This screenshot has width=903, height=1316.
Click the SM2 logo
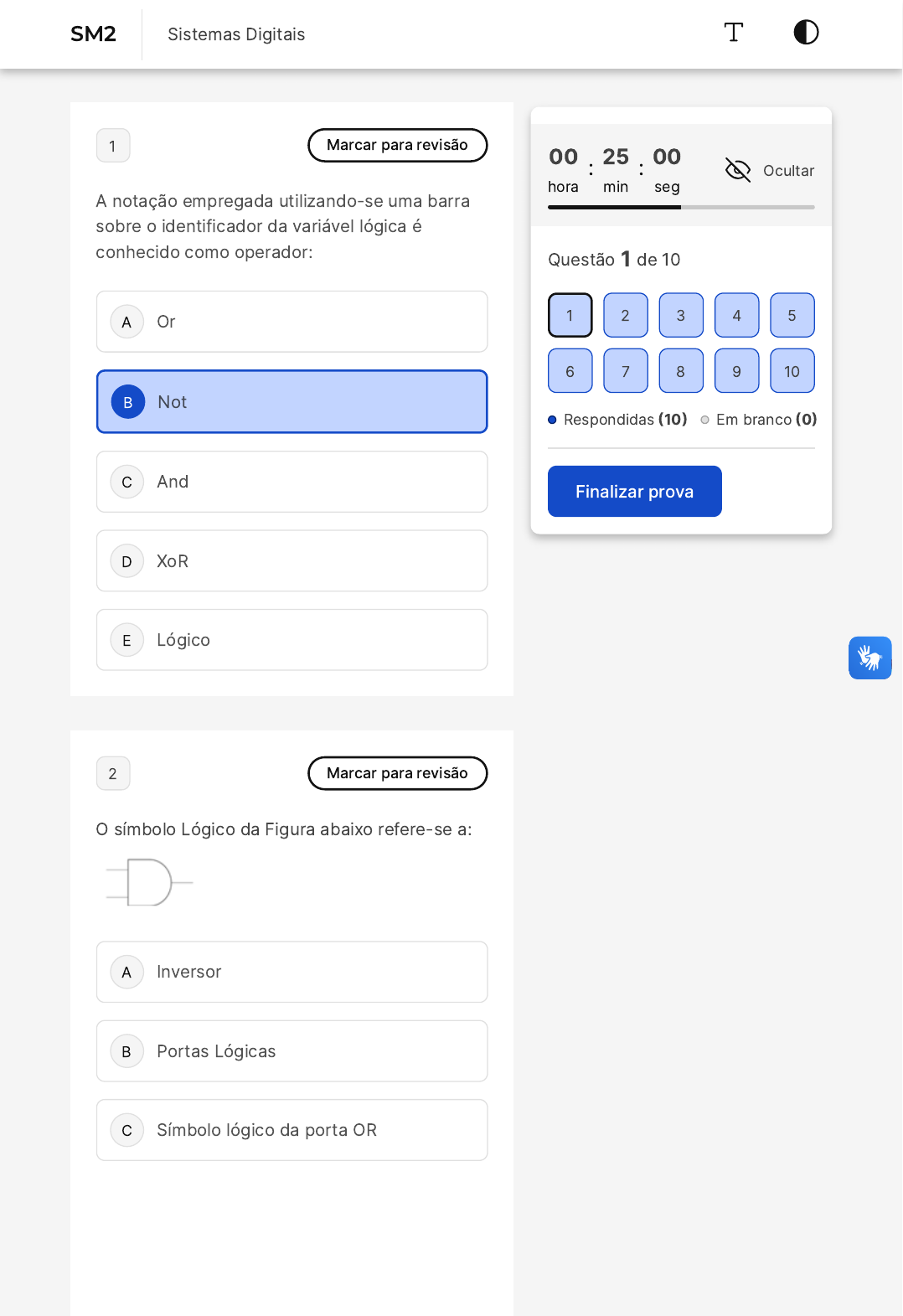[93, 34]
